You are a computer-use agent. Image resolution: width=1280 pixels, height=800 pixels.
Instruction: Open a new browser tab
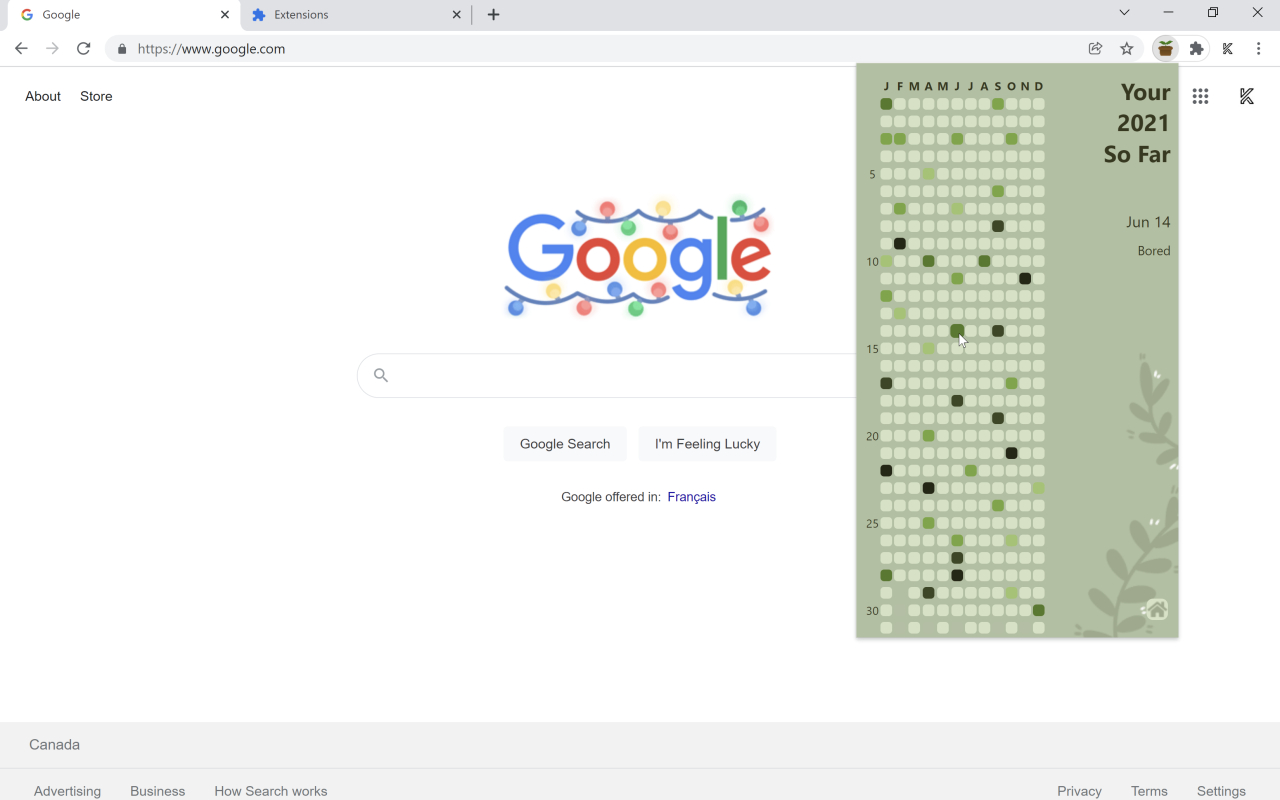[x=493, y=15]
